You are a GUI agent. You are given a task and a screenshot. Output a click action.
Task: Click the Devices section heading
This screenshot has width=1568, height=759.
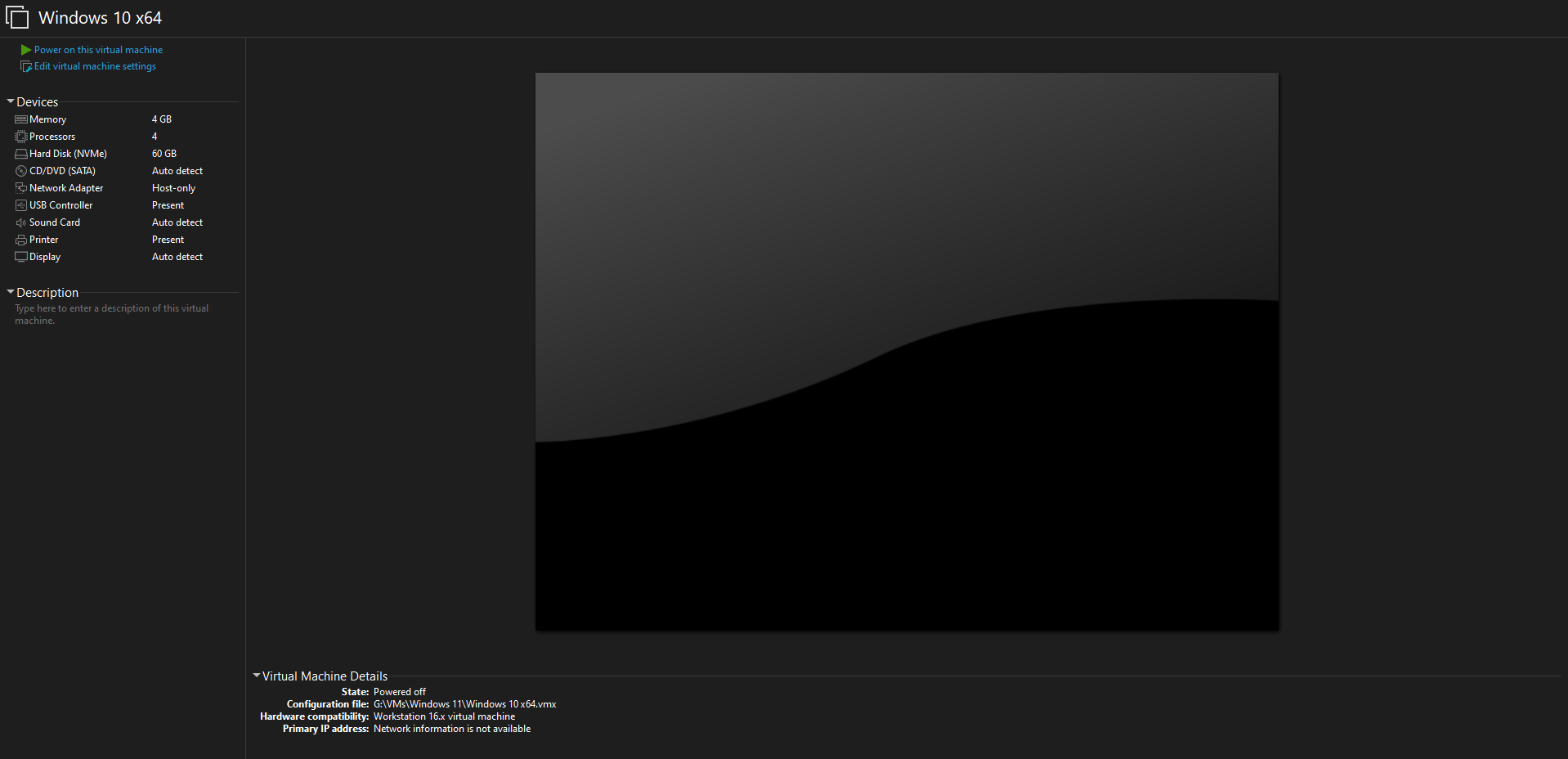[38, 102]
